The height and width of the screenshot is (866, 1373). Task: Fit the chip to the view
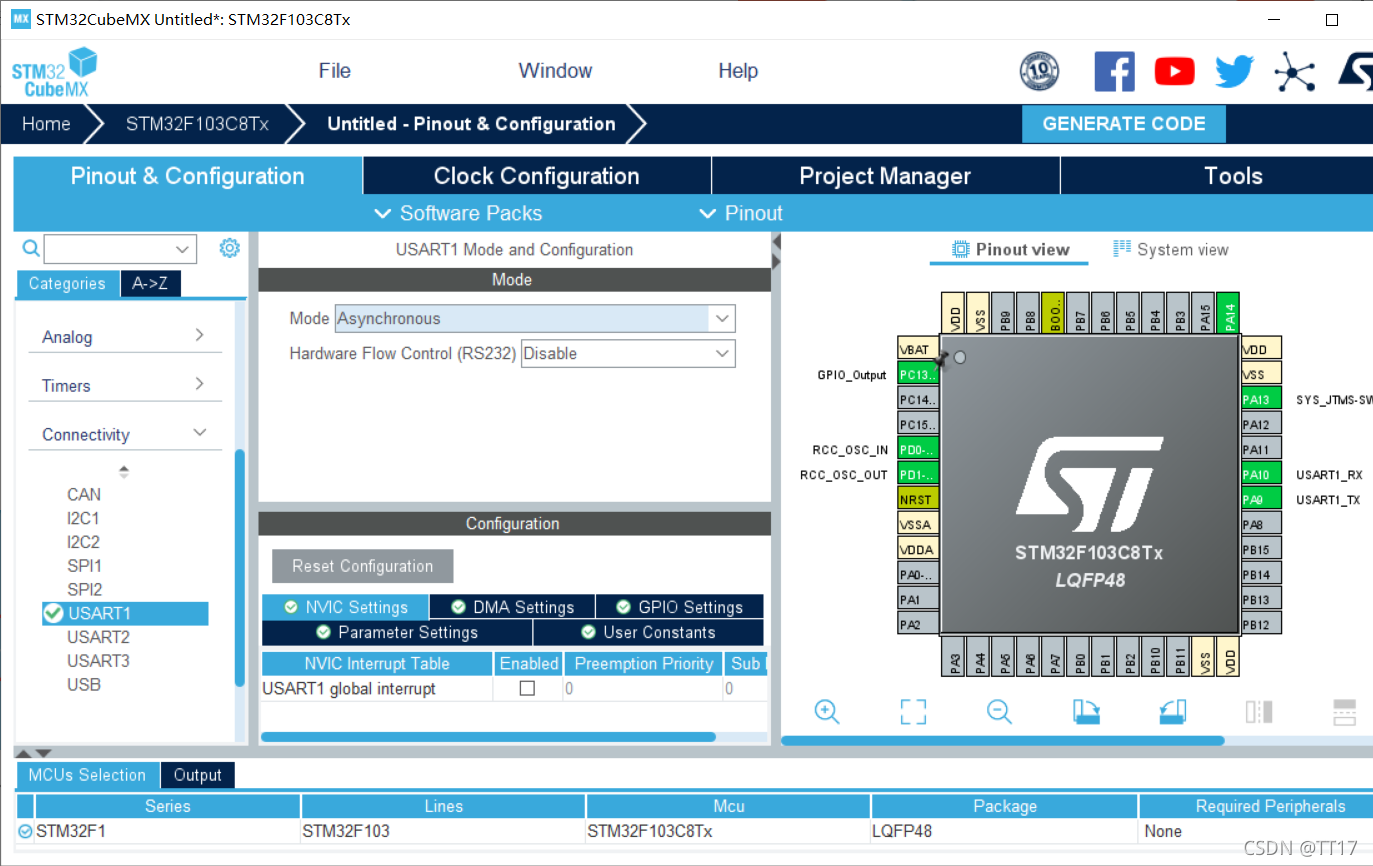click(x=913, y=711)
